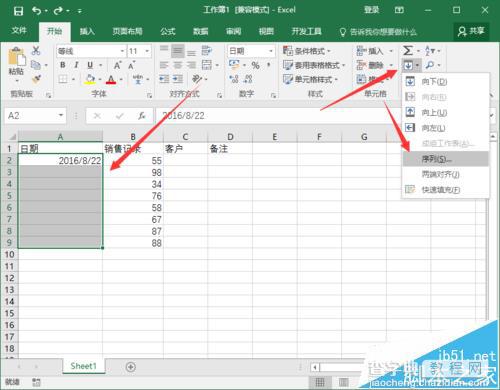Open the 套用表格格式 dropdown
Image resolution: width=500 pixels, height=390 pixels.
tap(314, 65)
